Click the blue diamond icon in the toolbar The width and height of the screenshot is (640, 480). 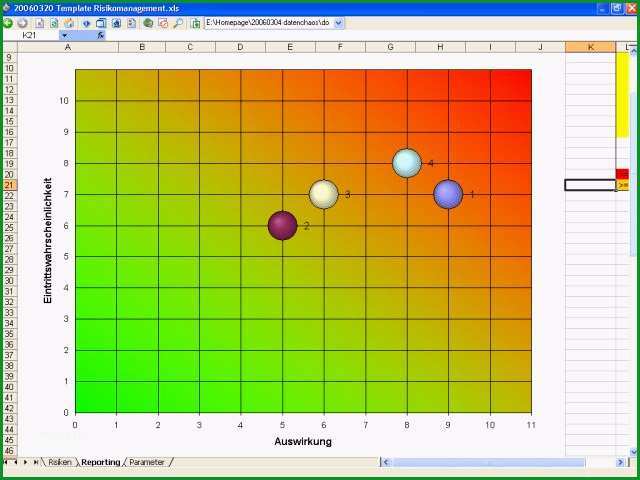[x=86, y=23]
